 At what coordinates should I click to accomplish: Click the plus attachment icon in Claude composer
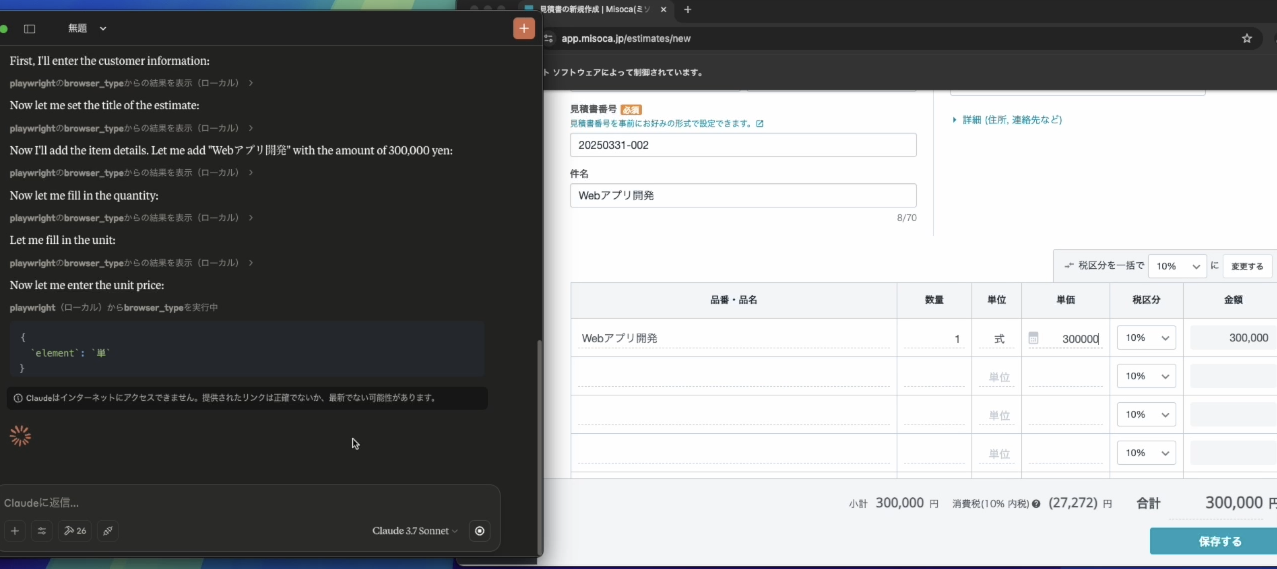click(x=15, y=531)
